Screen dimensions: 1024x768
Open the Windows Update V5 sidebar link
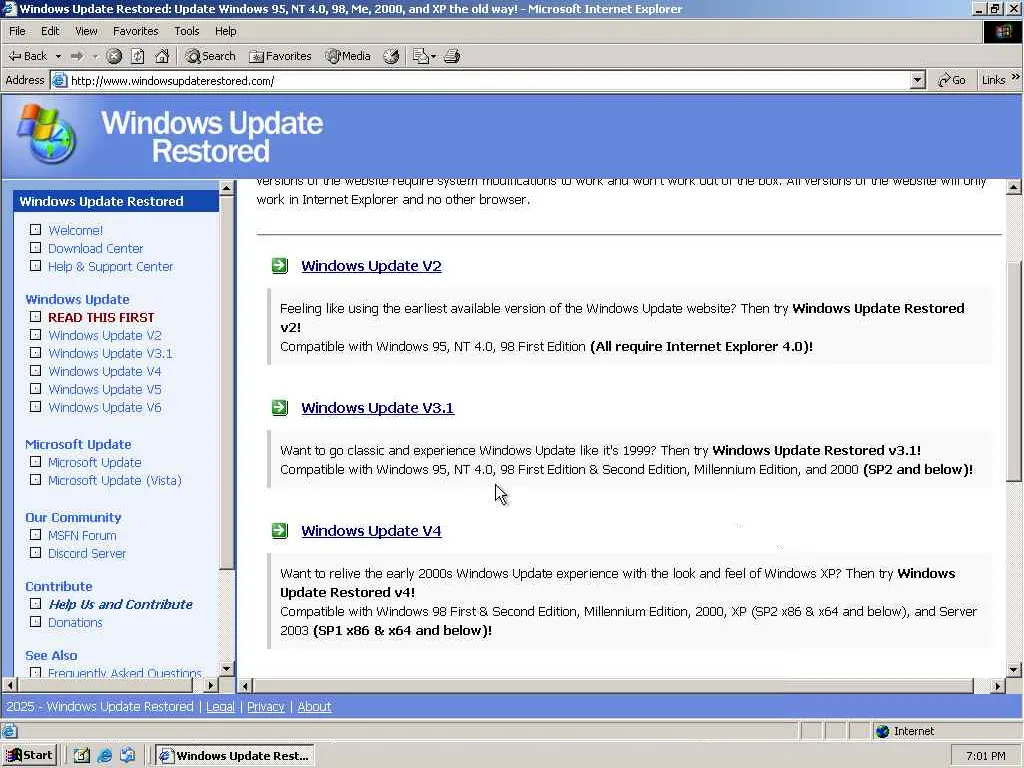point(104,389)
